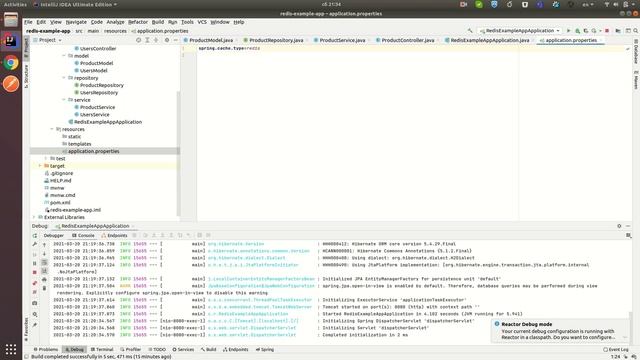
Task: Click the Scroll to End console icon
Action: pyautogui.click(x=44, y=271)
